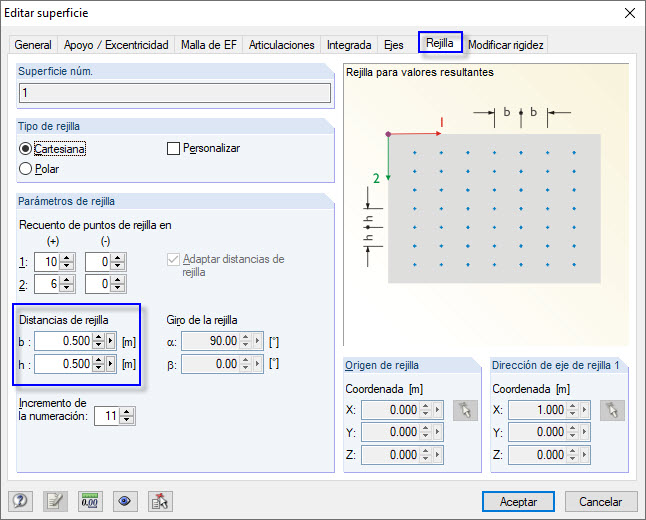The image size is (646, 520).
Task: Expand the Origen Y arrow menu
Action: click(438, 432)
